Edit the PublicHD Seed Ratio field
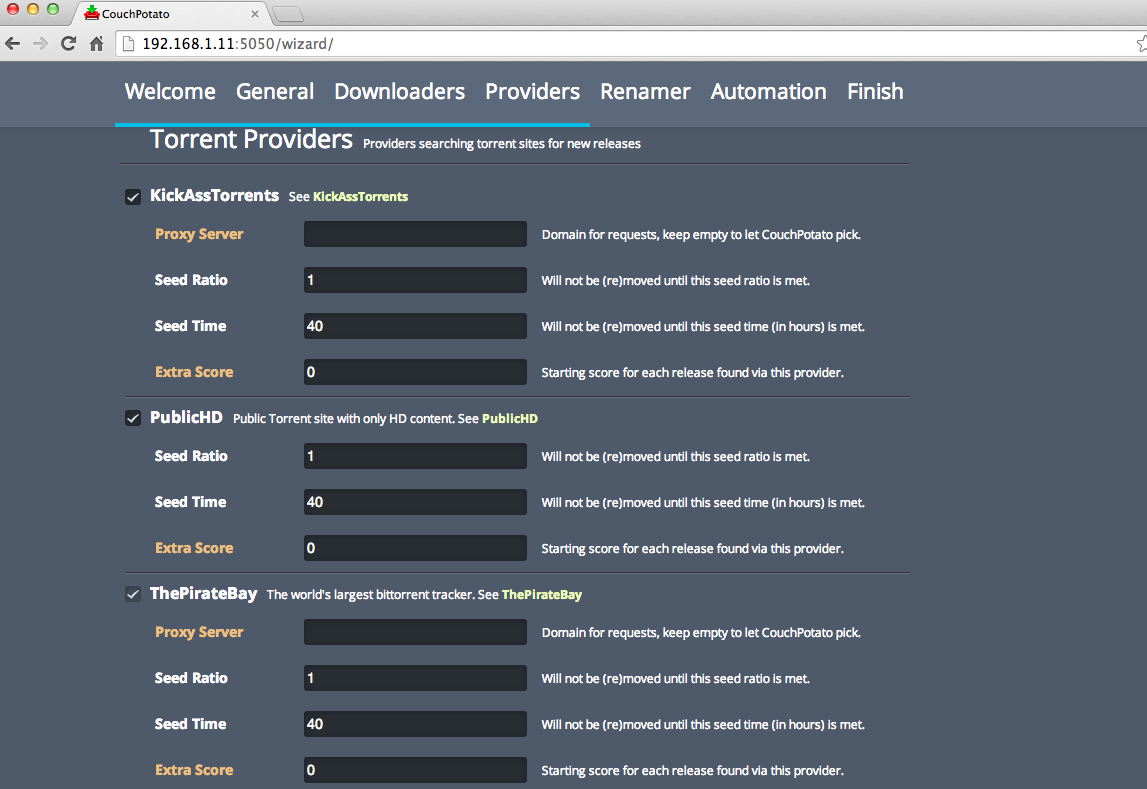1147x789 pixels. [415, 456]
